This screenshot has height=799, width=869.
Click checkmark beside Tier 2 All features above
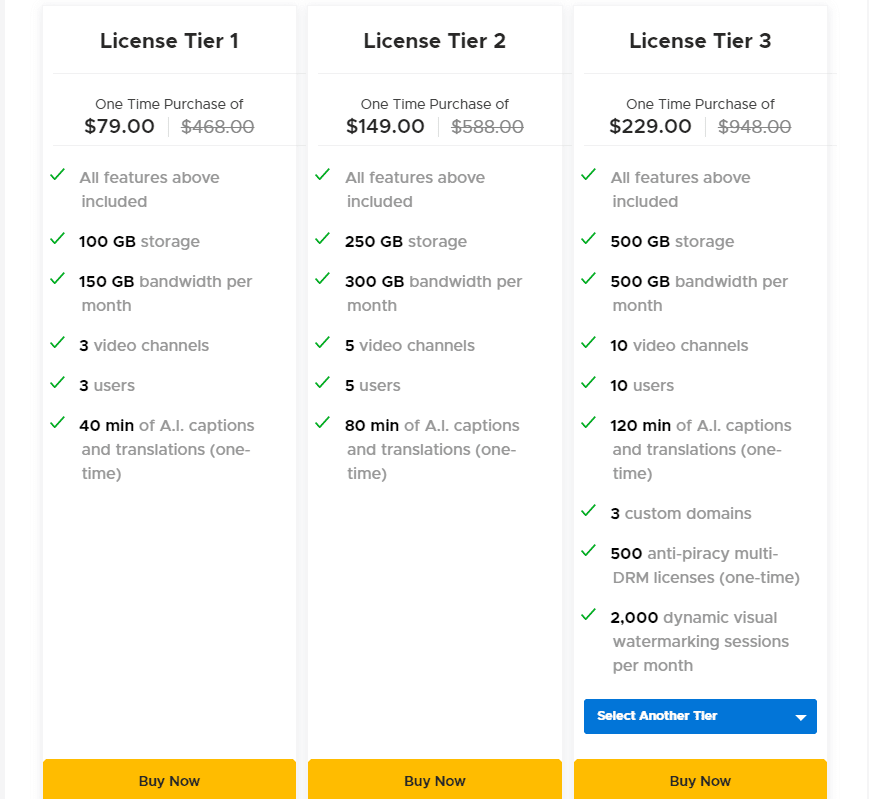coord(322,177)
